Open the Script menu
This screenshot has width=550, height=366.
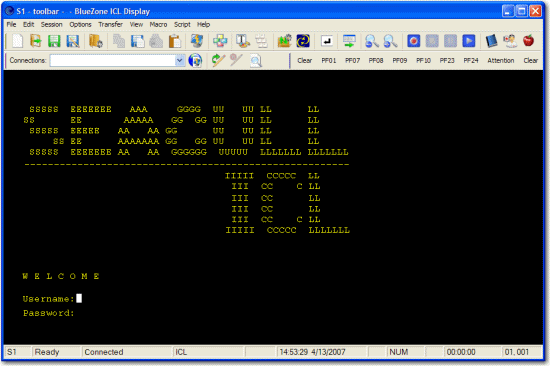(x=182, y=24)
